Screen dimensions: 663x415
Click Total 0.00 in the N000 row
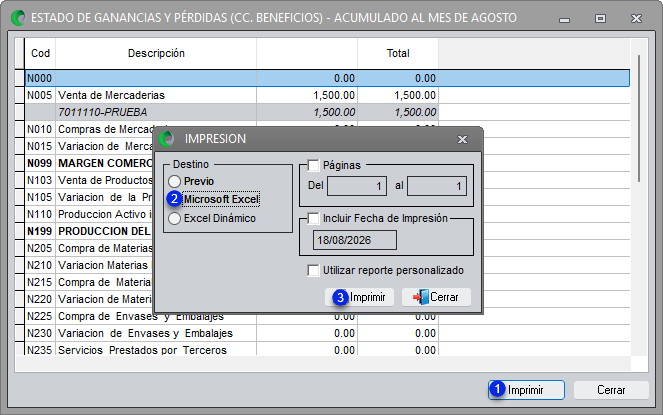(x=398, y=78)
